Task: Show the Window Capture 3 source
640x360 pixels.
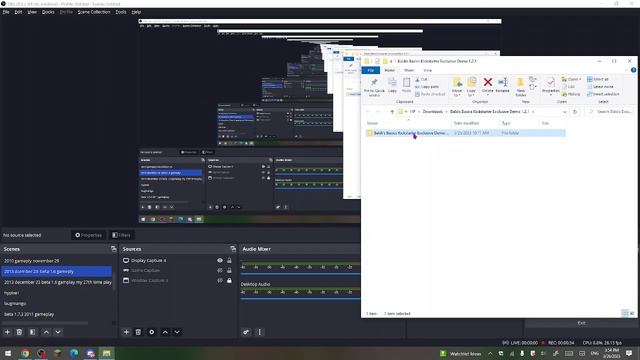Action: tap(220, 280)
